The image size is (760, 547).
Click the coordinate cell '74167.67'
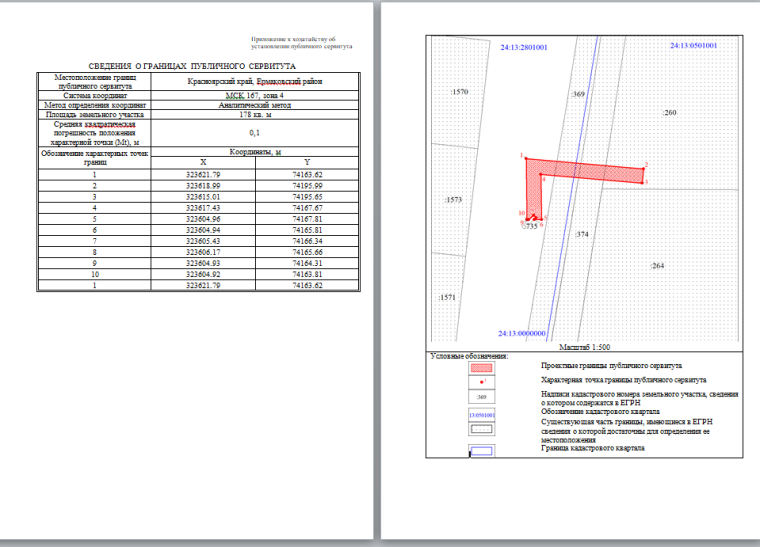(x=307, y=208)
